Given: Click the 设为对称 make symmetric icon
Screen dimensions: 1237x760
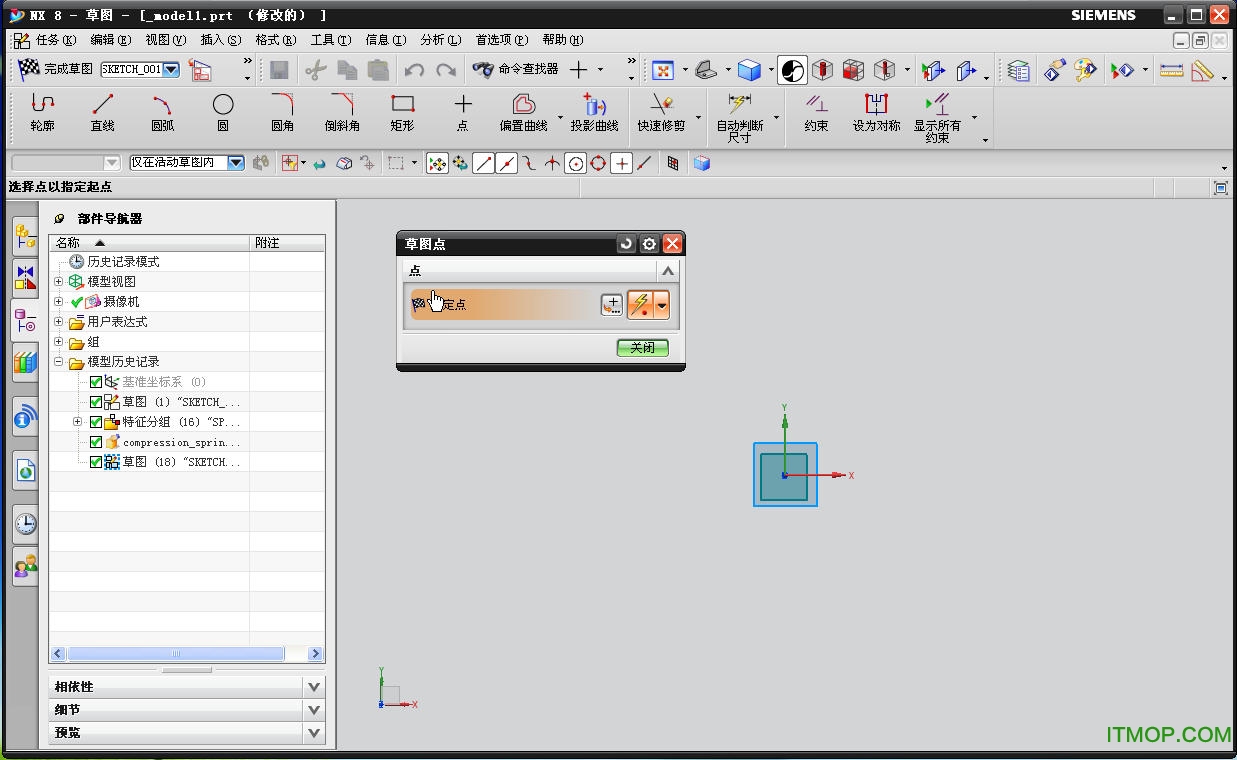Looking at the screenshot, I should click(876, 112).
